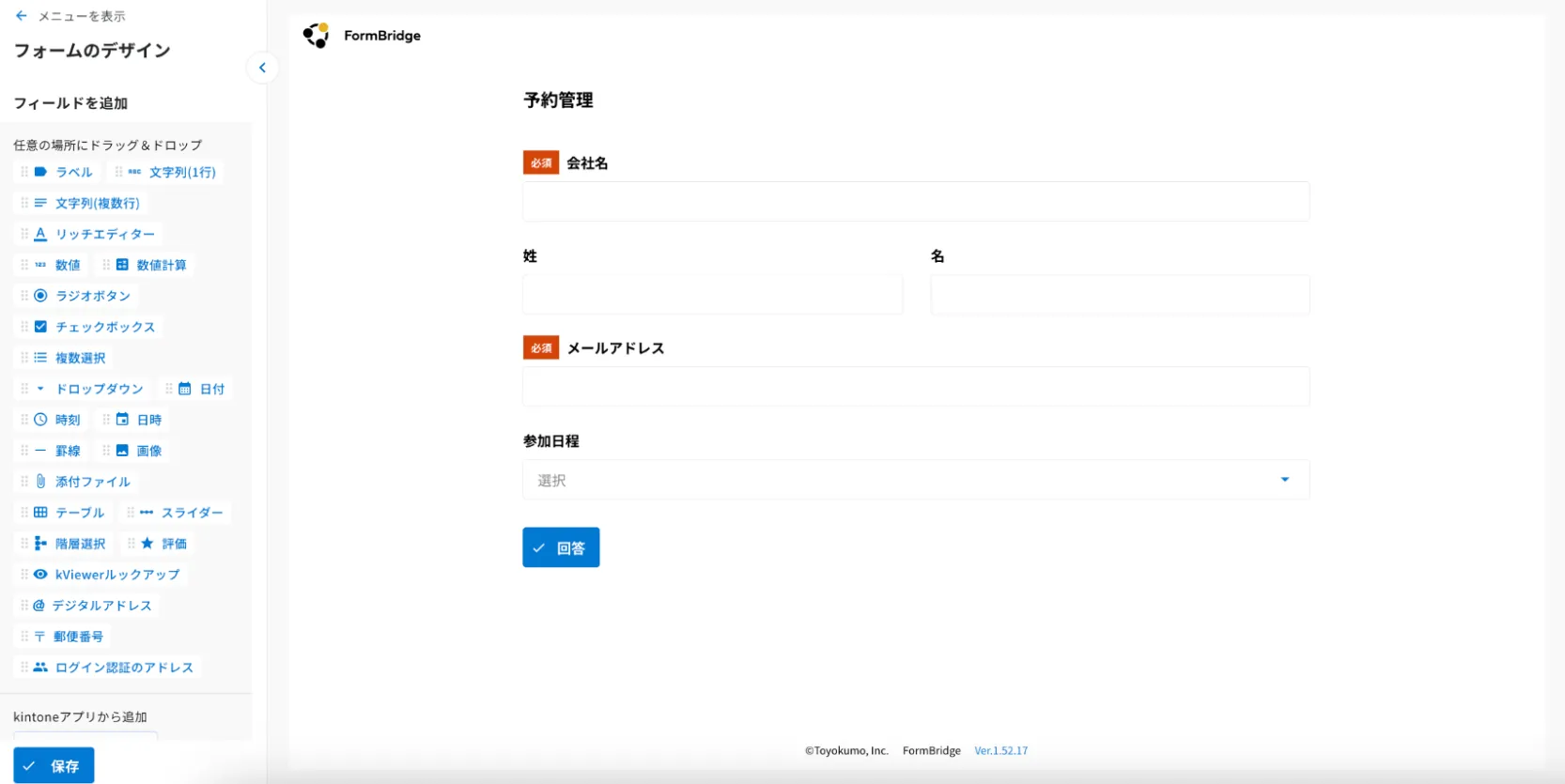Collapse the sidebar with the chevron button
The image size is (1565, 784).
tap(262, 68)
